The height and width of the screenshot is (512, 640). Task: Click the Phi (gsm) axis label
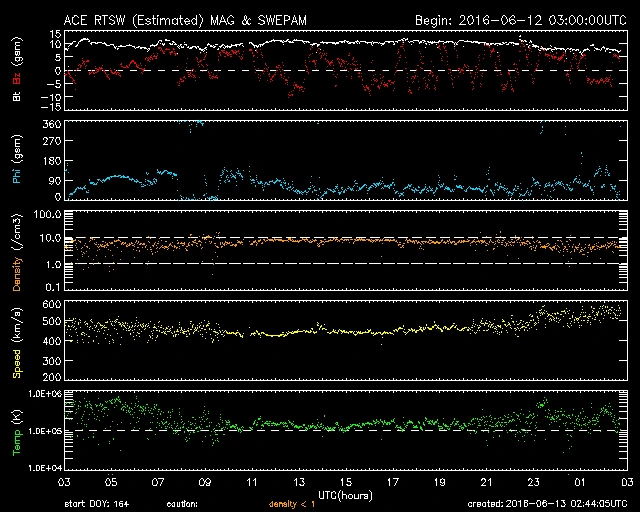point(17,161)
